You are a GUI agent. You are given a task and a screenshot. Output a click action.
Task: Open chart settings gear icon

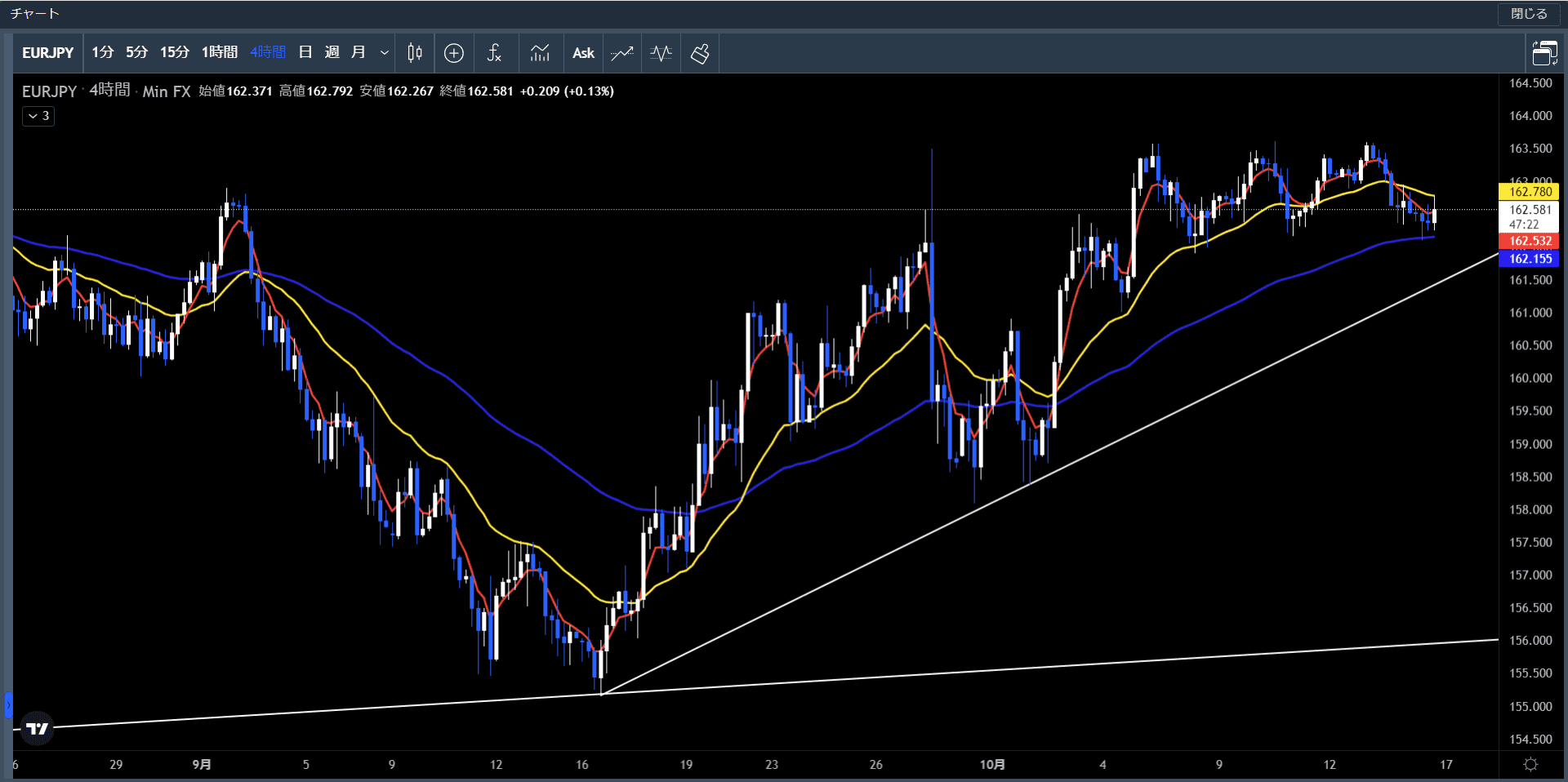pyautogui.click(x=1530, y=765)
